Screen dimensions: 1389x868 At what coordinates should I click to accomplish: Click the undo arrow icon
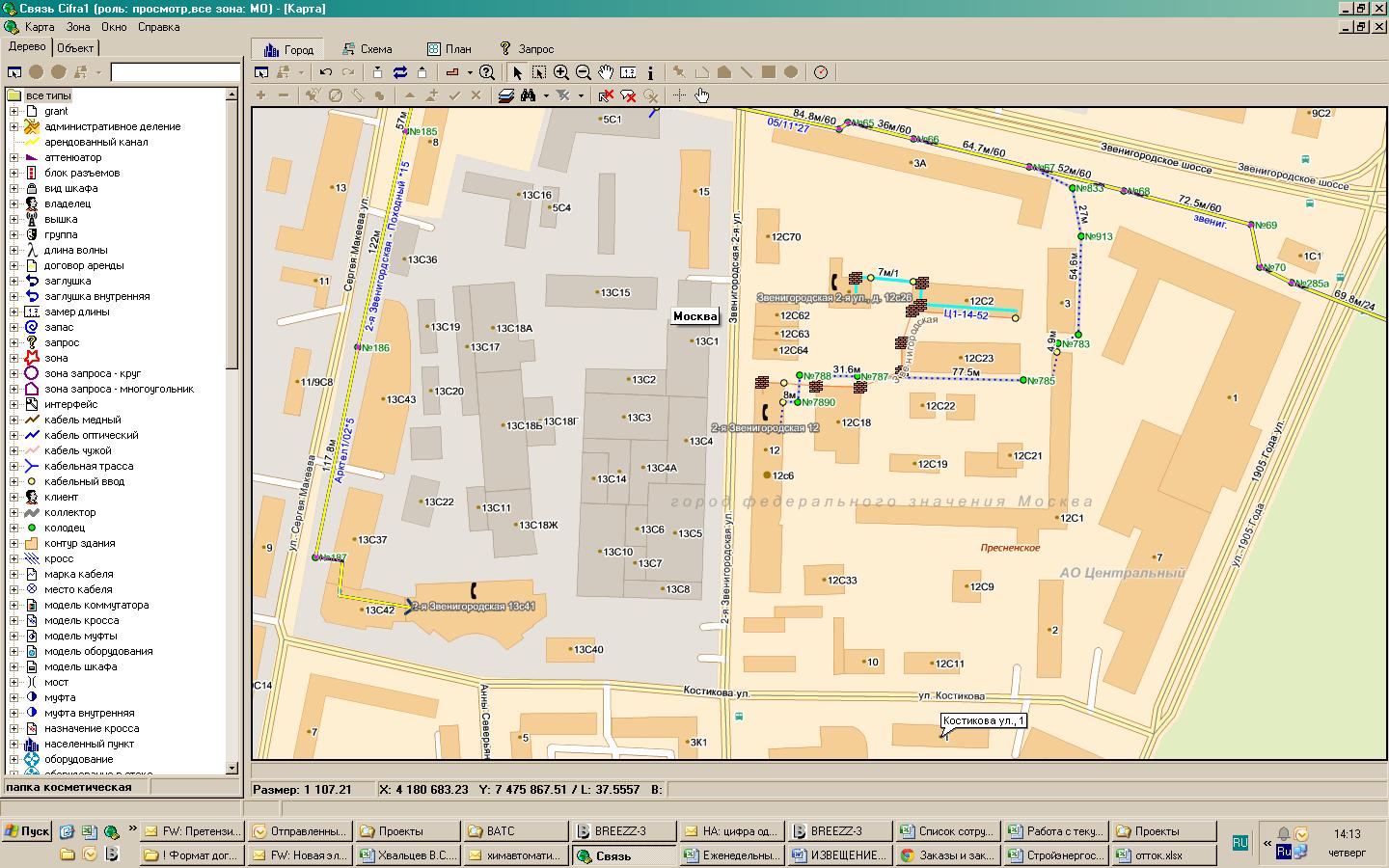(326, 72)
